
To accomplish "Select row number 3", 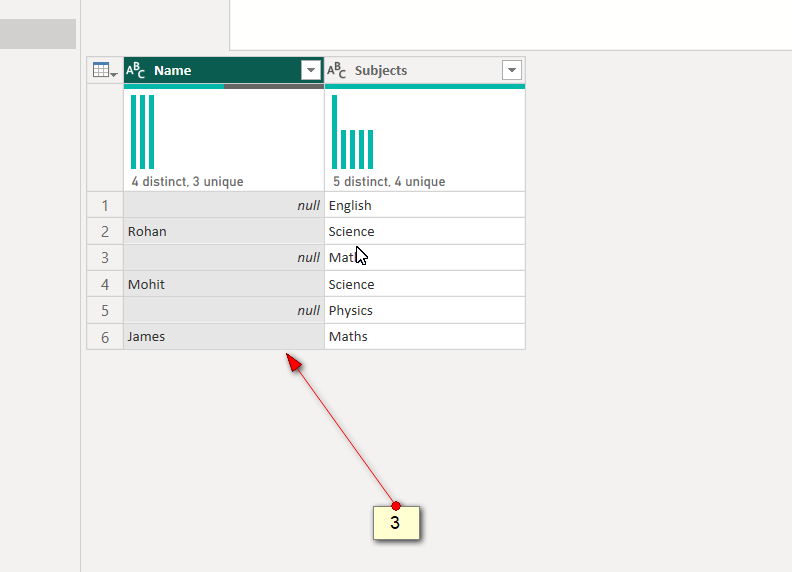I will (105, 258).
